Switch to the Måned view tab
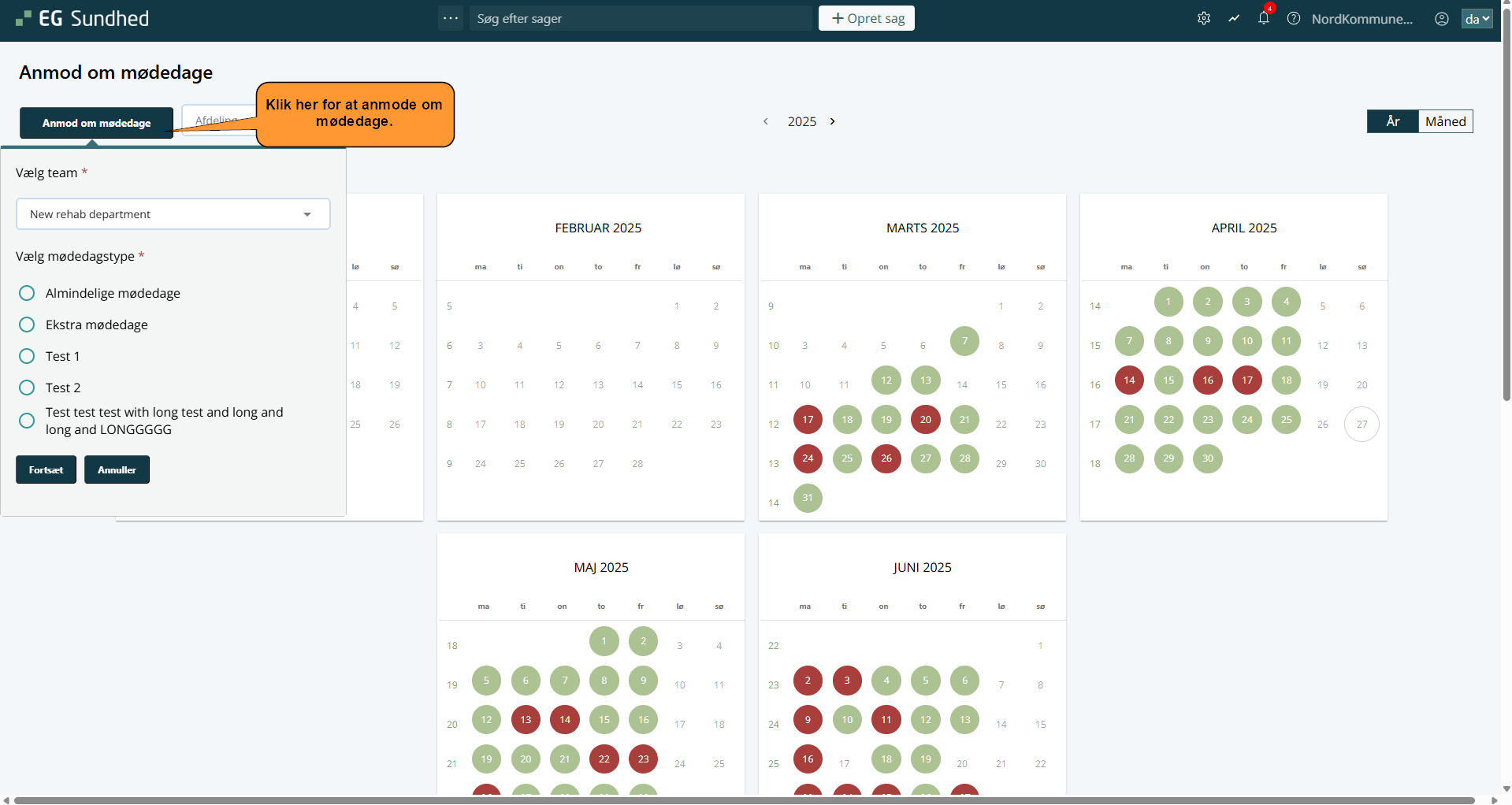The image size is (1512, 805). (x=1445, y=121)
